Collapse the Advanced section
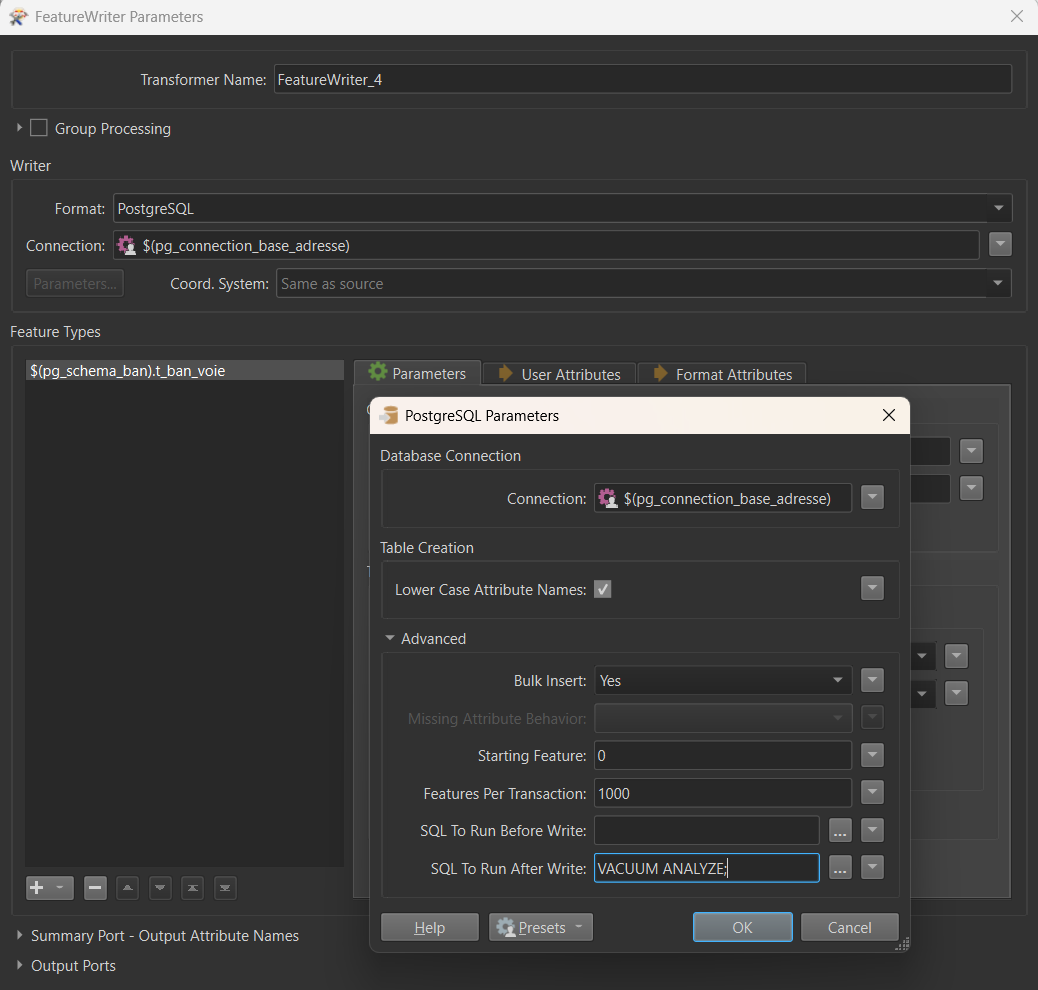Viewport: 1038px width, 990px height. pyautogui.click(x=390, y=638)
